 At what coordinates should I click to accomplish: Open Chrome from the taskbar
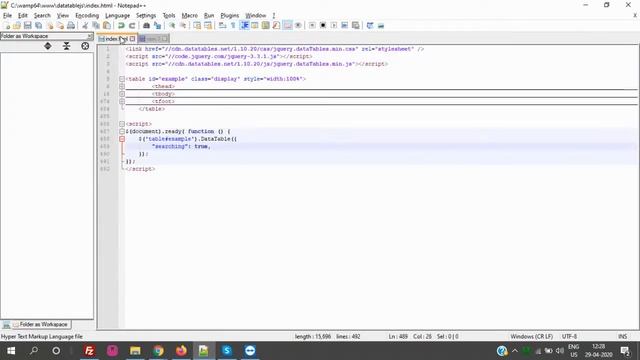(158, 351)
